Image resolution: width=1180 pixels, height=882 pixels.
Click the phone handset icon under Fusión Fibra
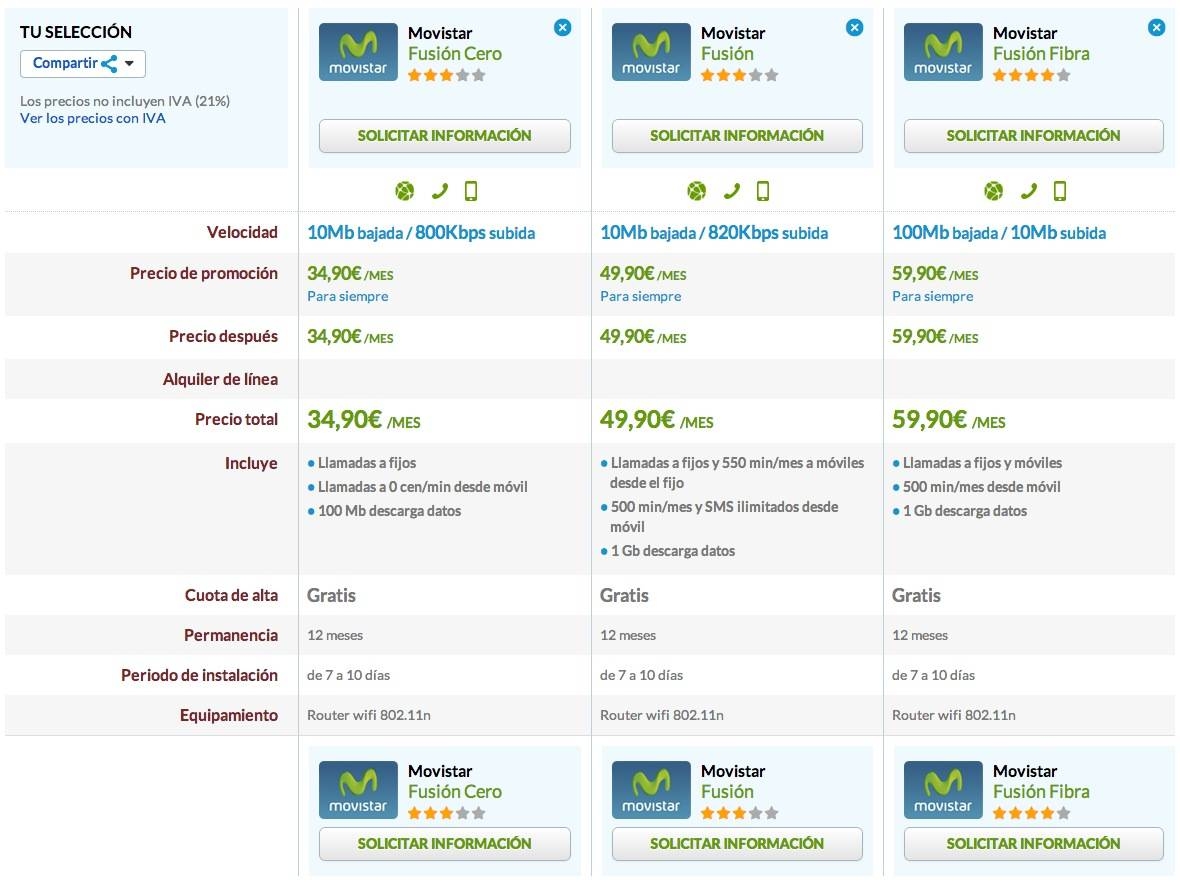pyautogui.click(x=1028, y=191)
